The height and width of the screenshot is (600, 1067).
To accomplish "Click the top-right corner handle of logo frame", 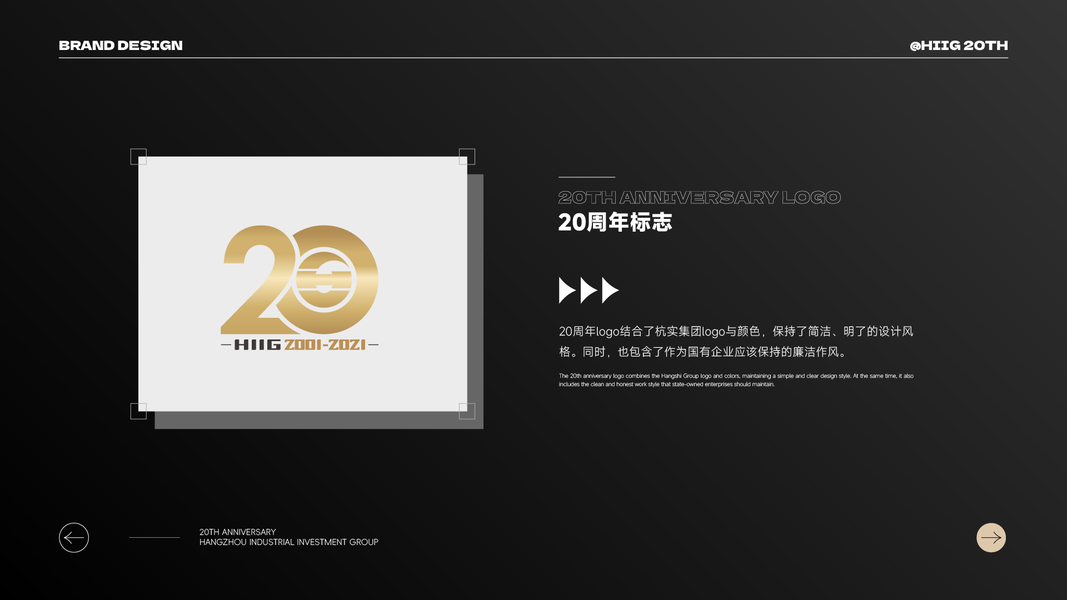I will [467, 156].
